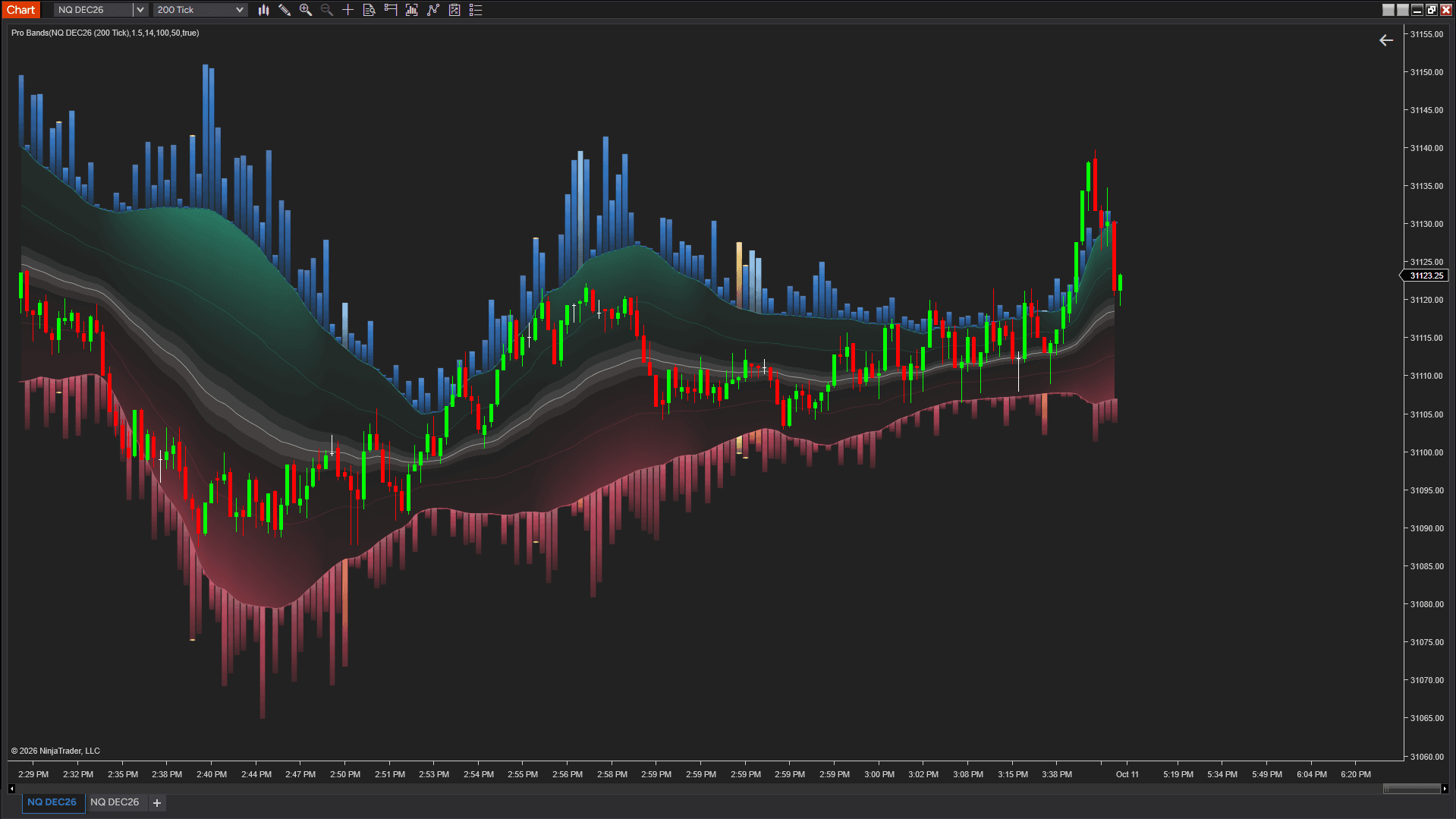
Task: Click the 31100.00 price axis label
Action: (x=1426, y=452)
